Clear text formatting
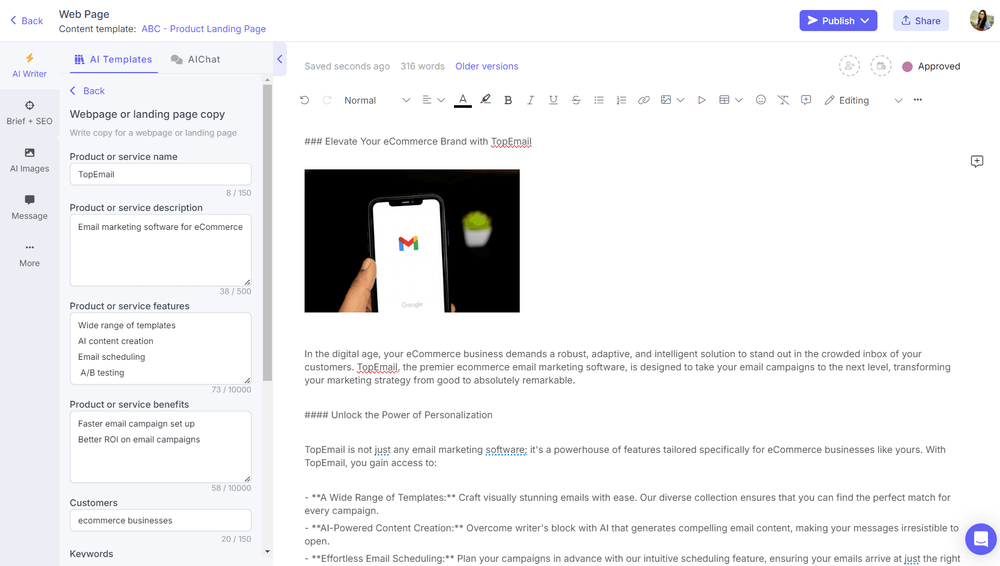 point(783,100)
